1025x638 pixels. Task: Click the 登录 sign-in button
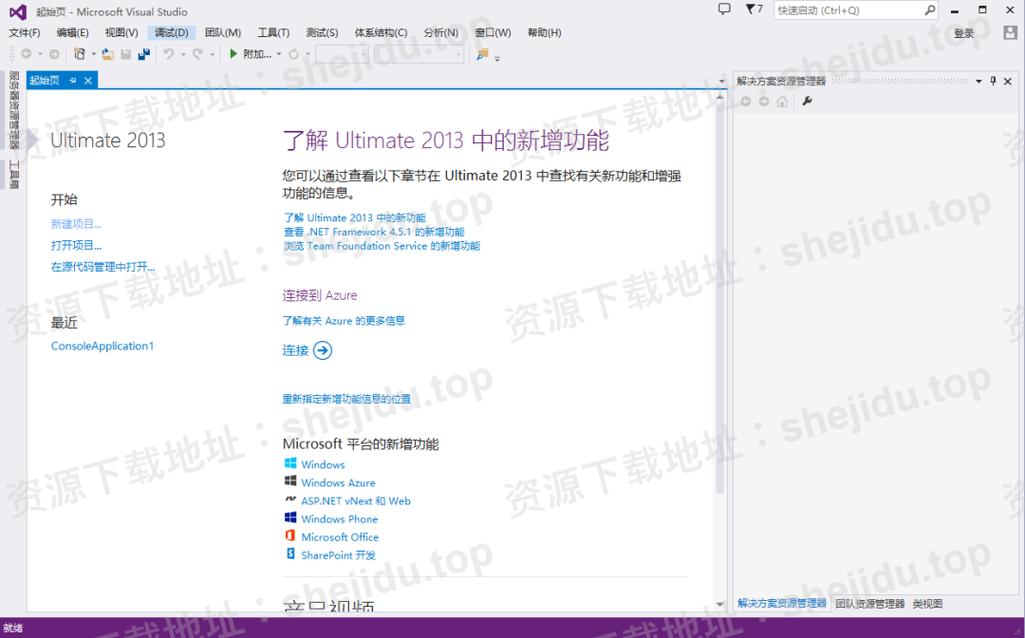964,33
